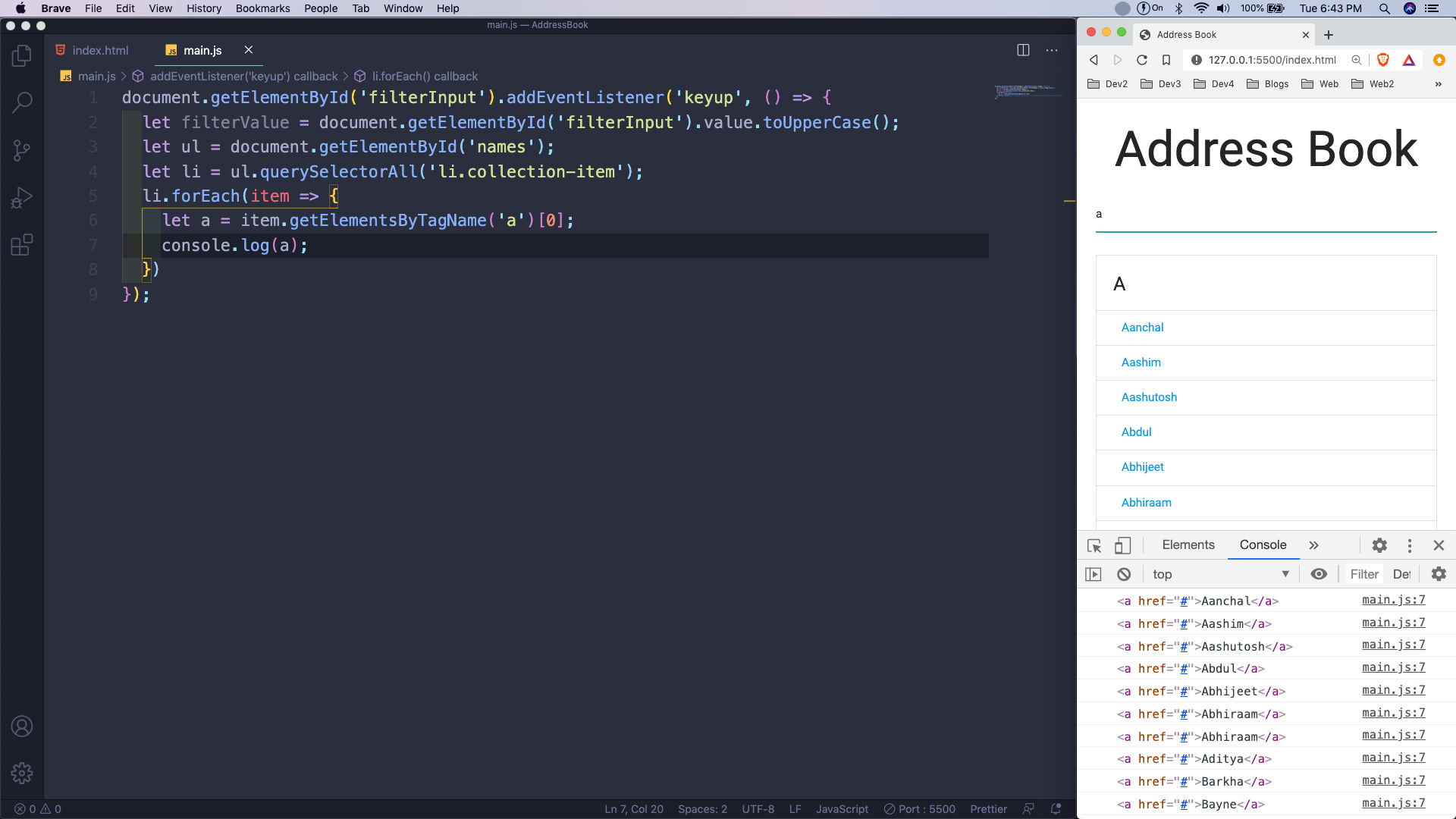Open the Web bookmarks folder
1456x819 pixels.
[x=1319, y=84]
